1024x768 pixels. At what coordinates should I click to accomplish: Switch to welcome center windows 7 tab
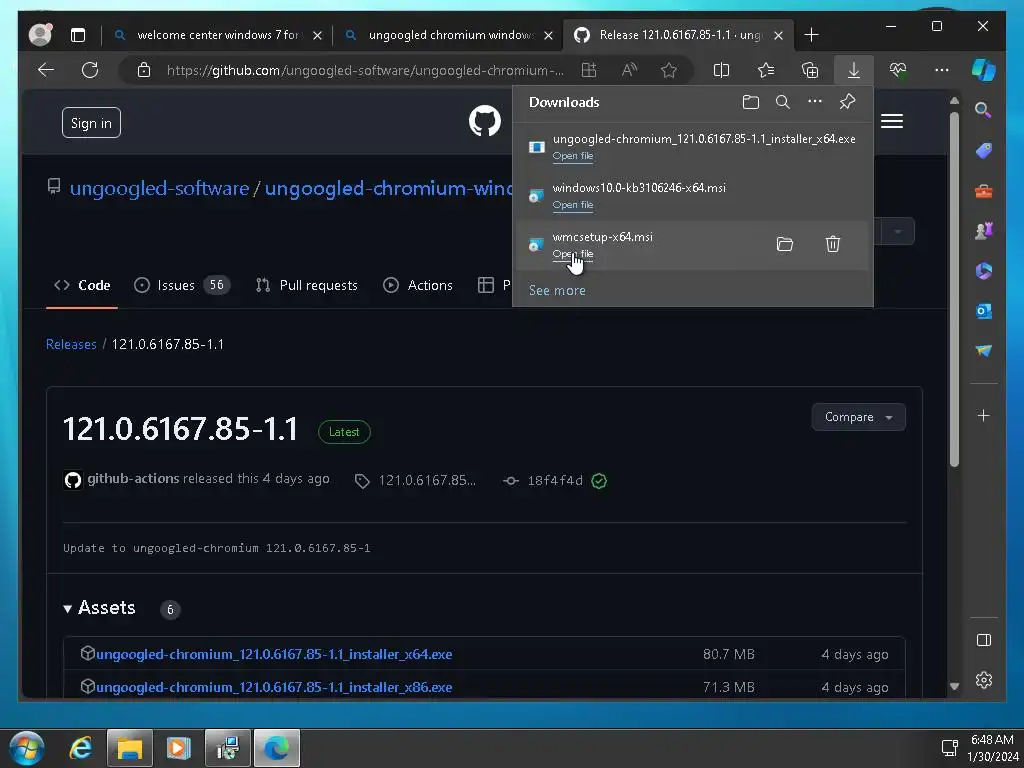(217, 35)
